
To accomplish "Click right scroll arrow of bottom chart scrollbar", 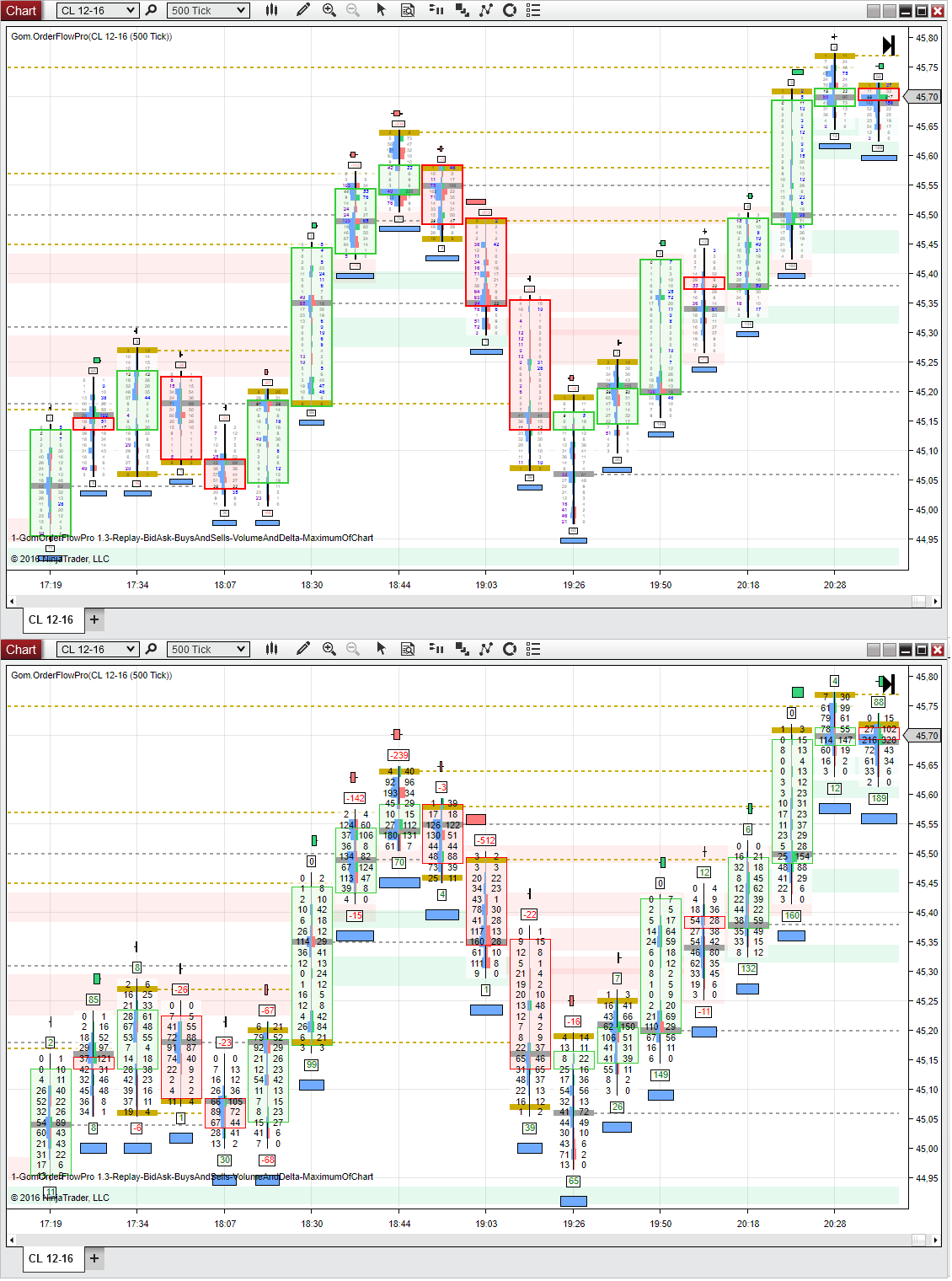I will [x=935, y=1240].
